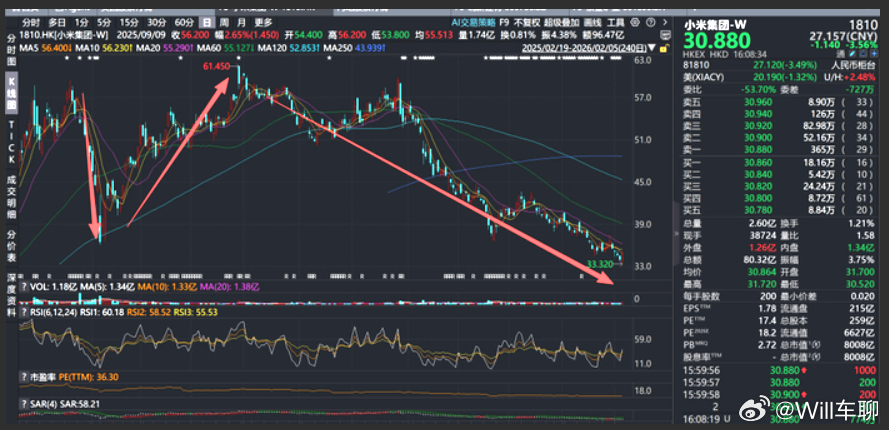The height and width of the screenshot is (430, 889).
Task: Switch to the 分时 intraday tab
Action: click(30, 21)
